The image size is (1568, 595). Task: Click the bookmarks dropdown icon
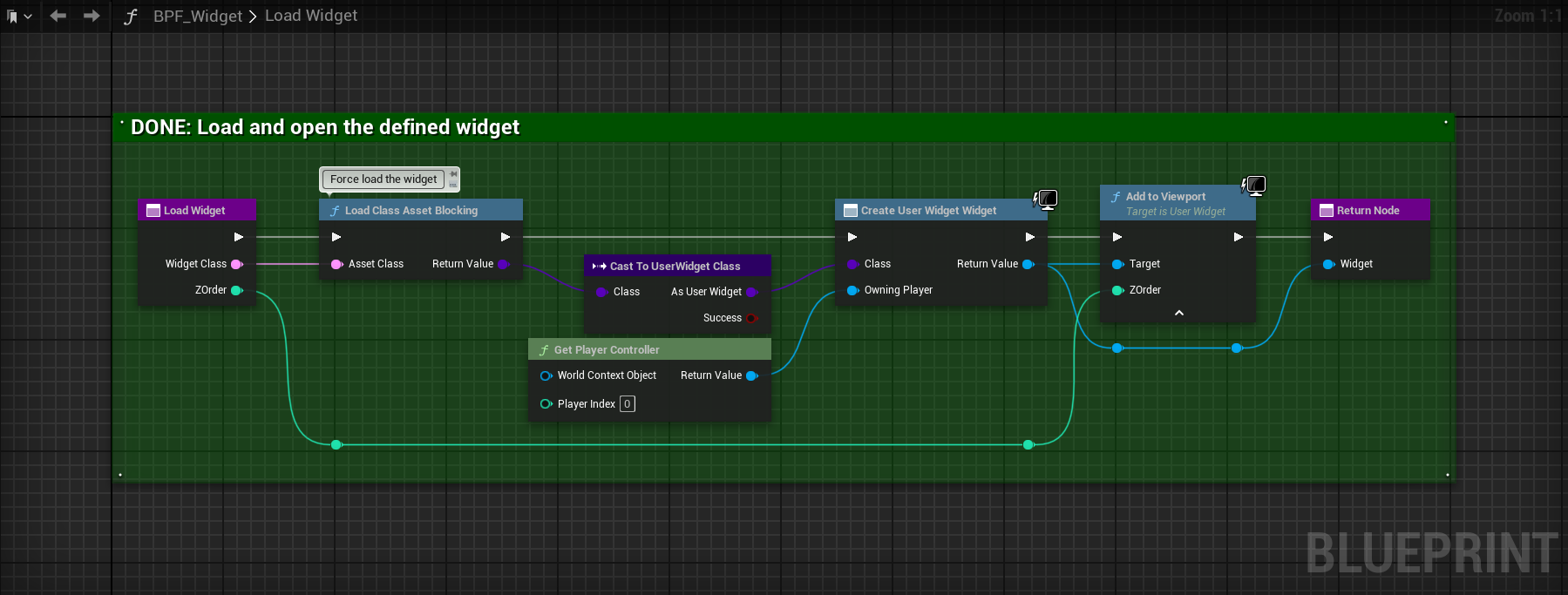18,17
